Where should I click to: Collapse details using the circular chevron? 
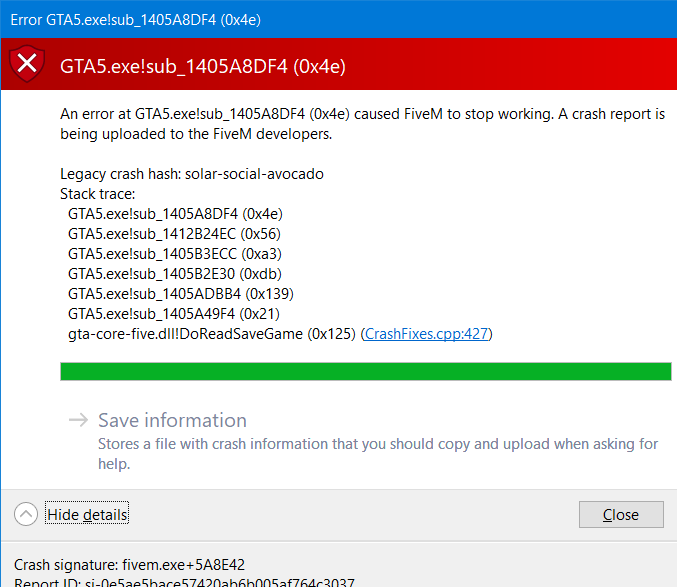click(x=26, y=514)
